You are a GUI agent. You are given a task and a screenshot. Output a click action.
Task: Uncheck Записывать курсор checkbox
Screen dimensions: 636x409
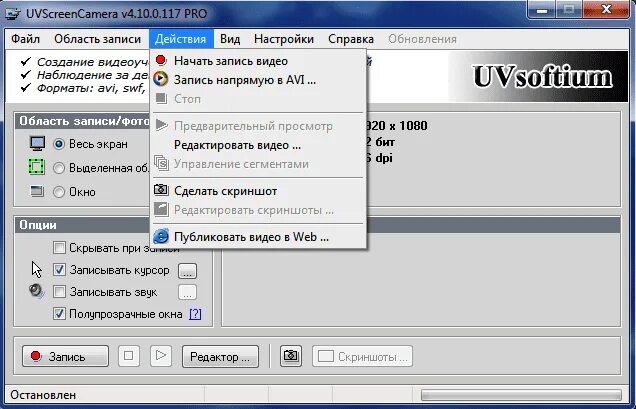(60, 270)
